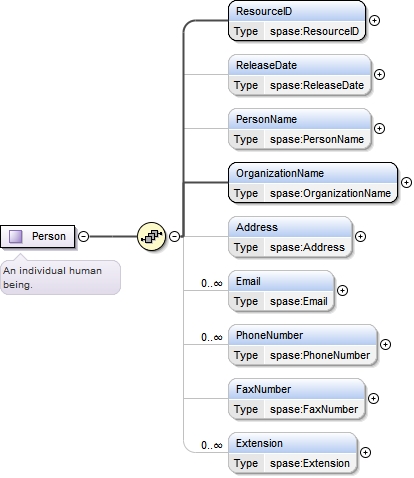Image resolution: width=414 pixels, height=478 pixels.
Task: Expand the ResourceID element plus icon
Action: click(374, 21)
